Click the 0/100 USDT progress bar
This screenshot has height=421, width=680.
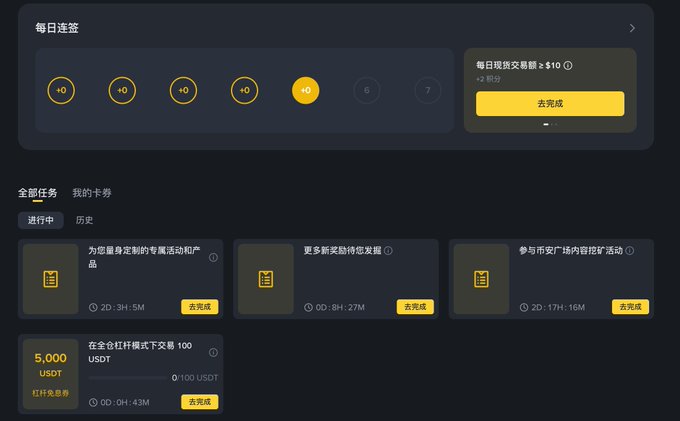coord(127,378)
